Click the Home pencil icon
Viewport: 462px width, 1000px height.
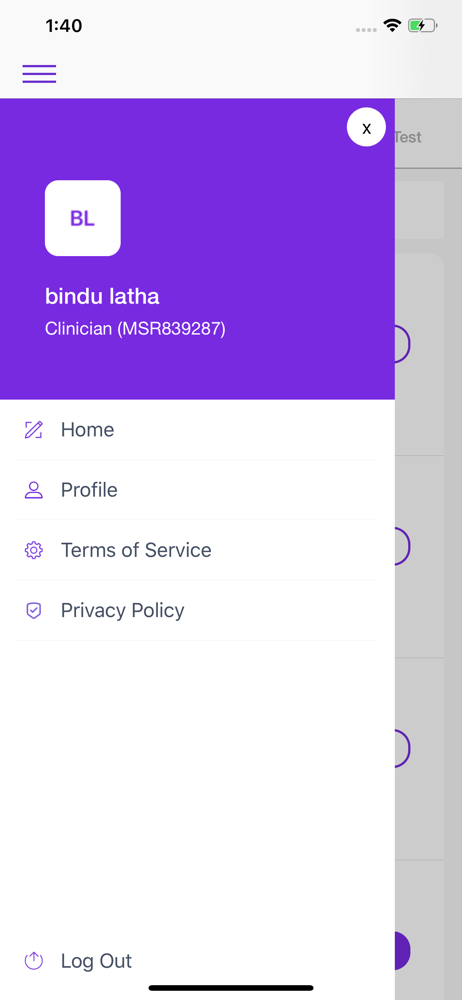(x=33, y=430)
